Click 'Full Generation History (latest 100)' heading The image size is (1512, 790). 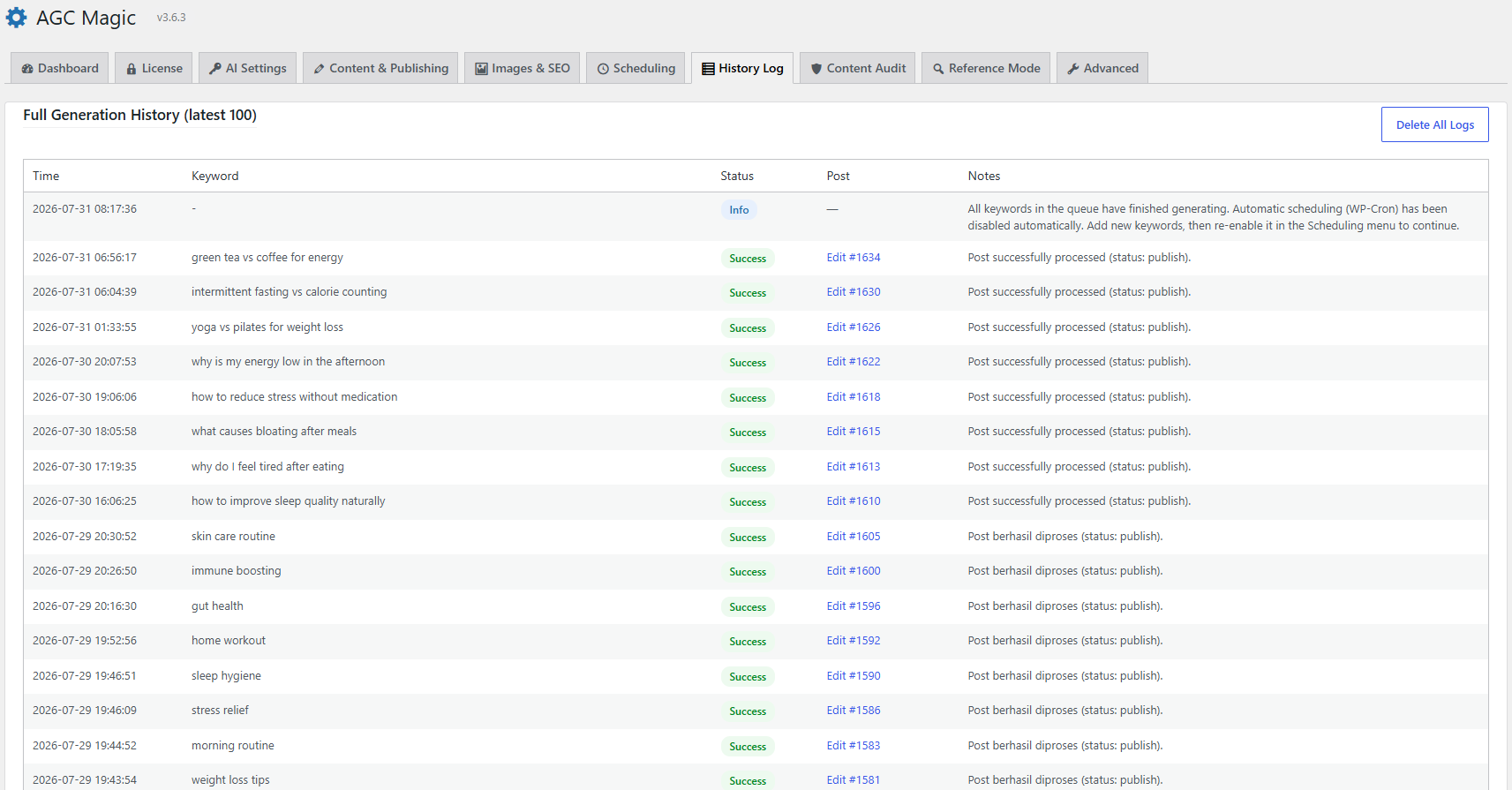[139, 115]
